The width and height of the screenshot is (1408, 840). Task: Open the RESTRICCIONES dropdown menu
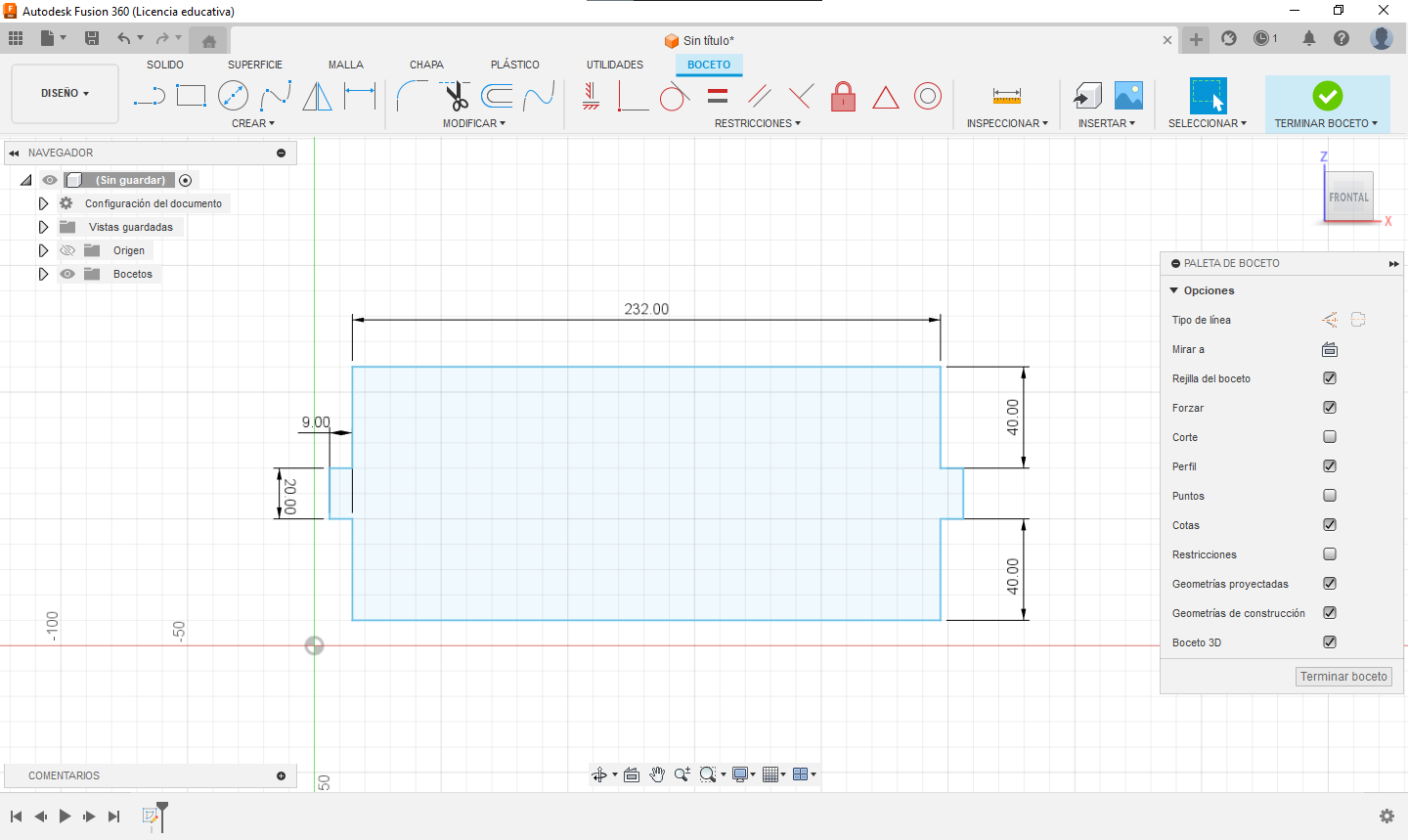(x=757, y=123)
